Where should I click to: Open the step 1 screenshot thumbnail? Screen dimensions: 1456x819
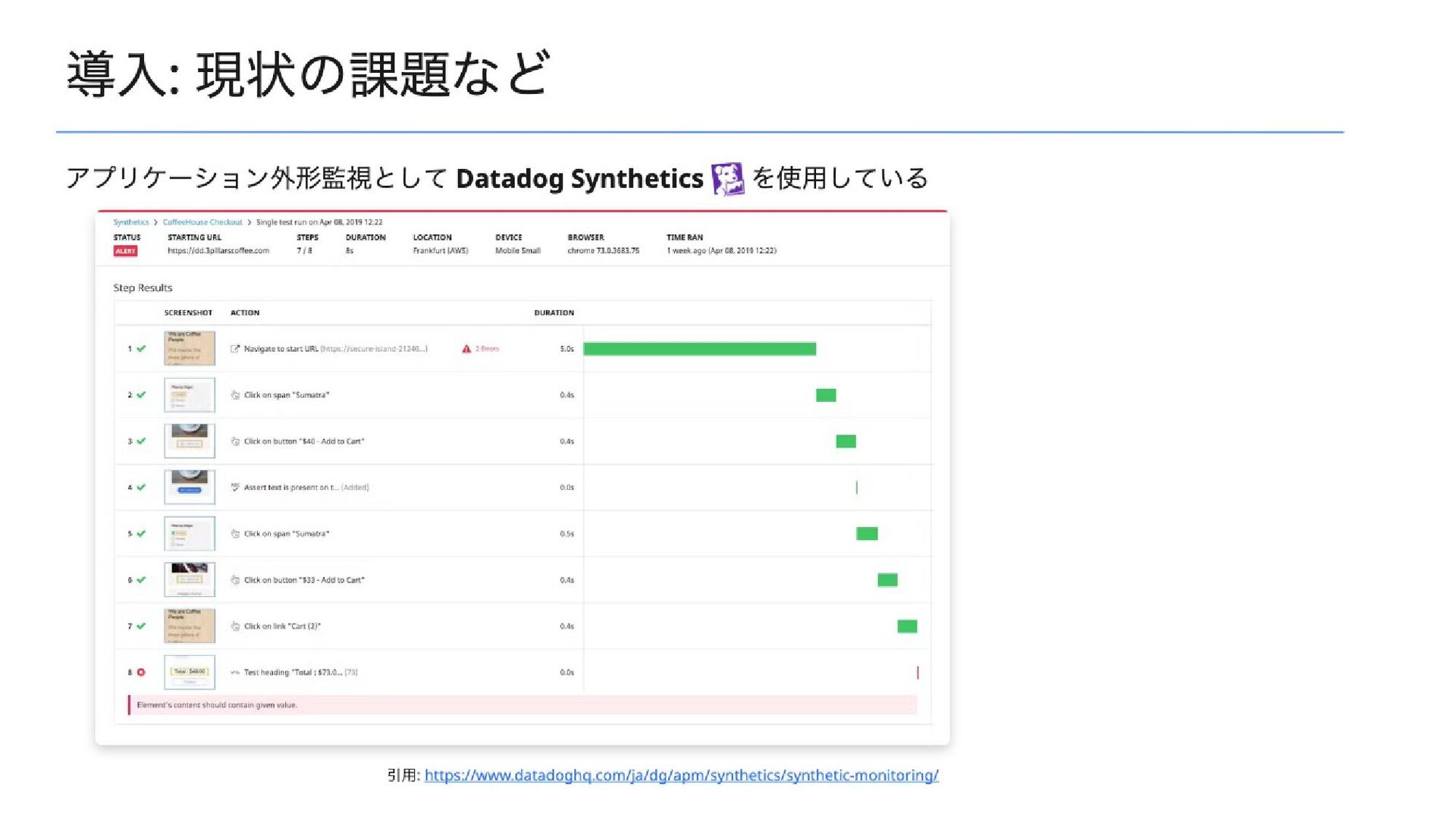190,349
